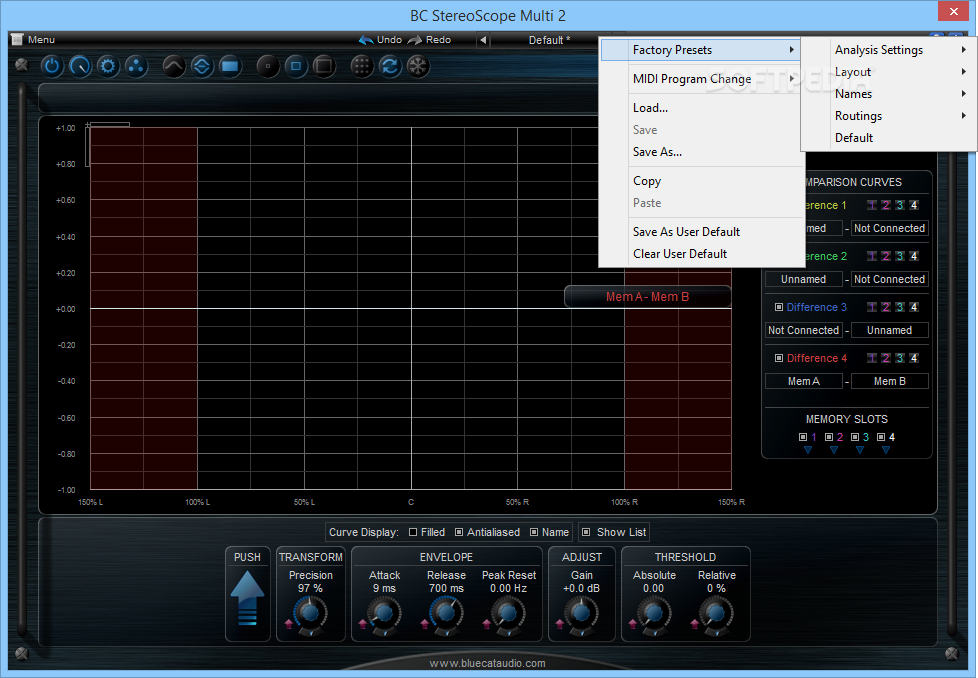Image resolution: width=978 pixels, height=678 pixels.
Task: Toggle the Antialiased checkbox
Action: coord(459,532)
